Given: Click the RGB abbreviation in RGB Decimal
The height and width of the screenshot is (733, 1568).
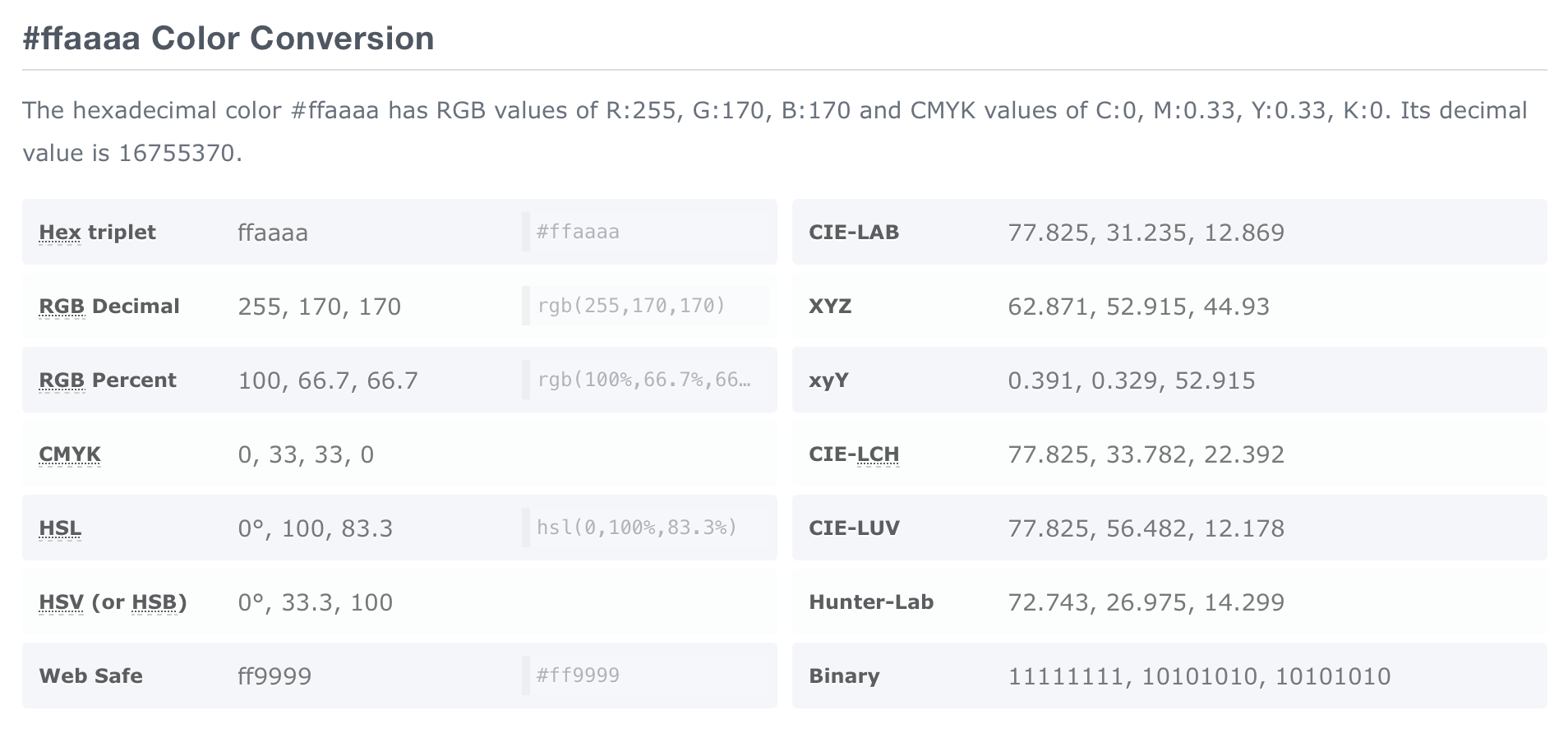Looking at the screenshot, I should coord(62,307).
